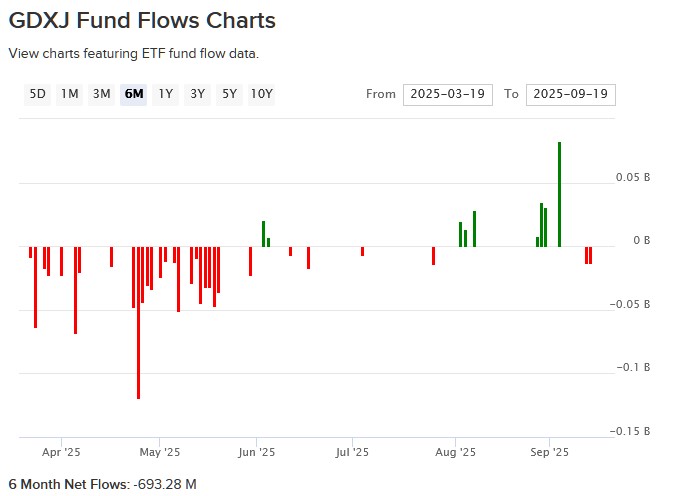The width and height of the screenshot is (681, 496).
Task: Click the Sep '25 axis label
Action: (x=549, y=452)
